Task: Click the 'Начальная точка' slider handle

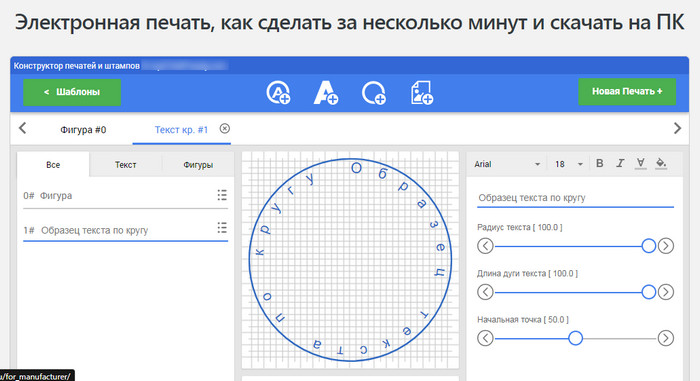Action: pyautogui.click(x=575, y=338)
